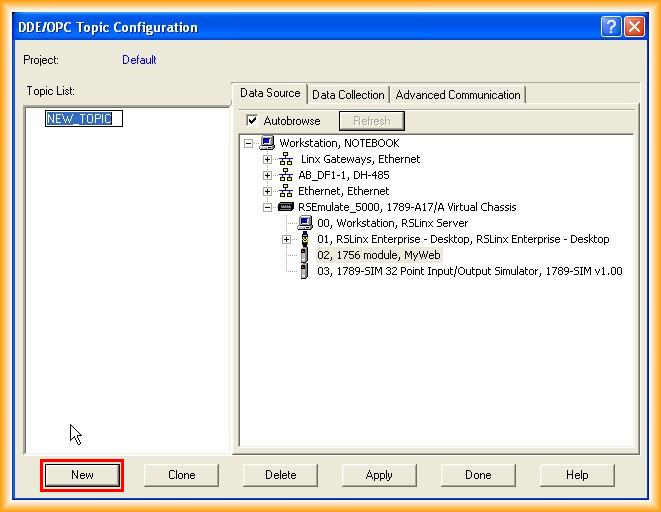Image resolution: width=661 pixels, height=512 pixels.
Task: Click the AB_DF1-1 network icon
Action: pyautogui.click(x=286, y=175)
